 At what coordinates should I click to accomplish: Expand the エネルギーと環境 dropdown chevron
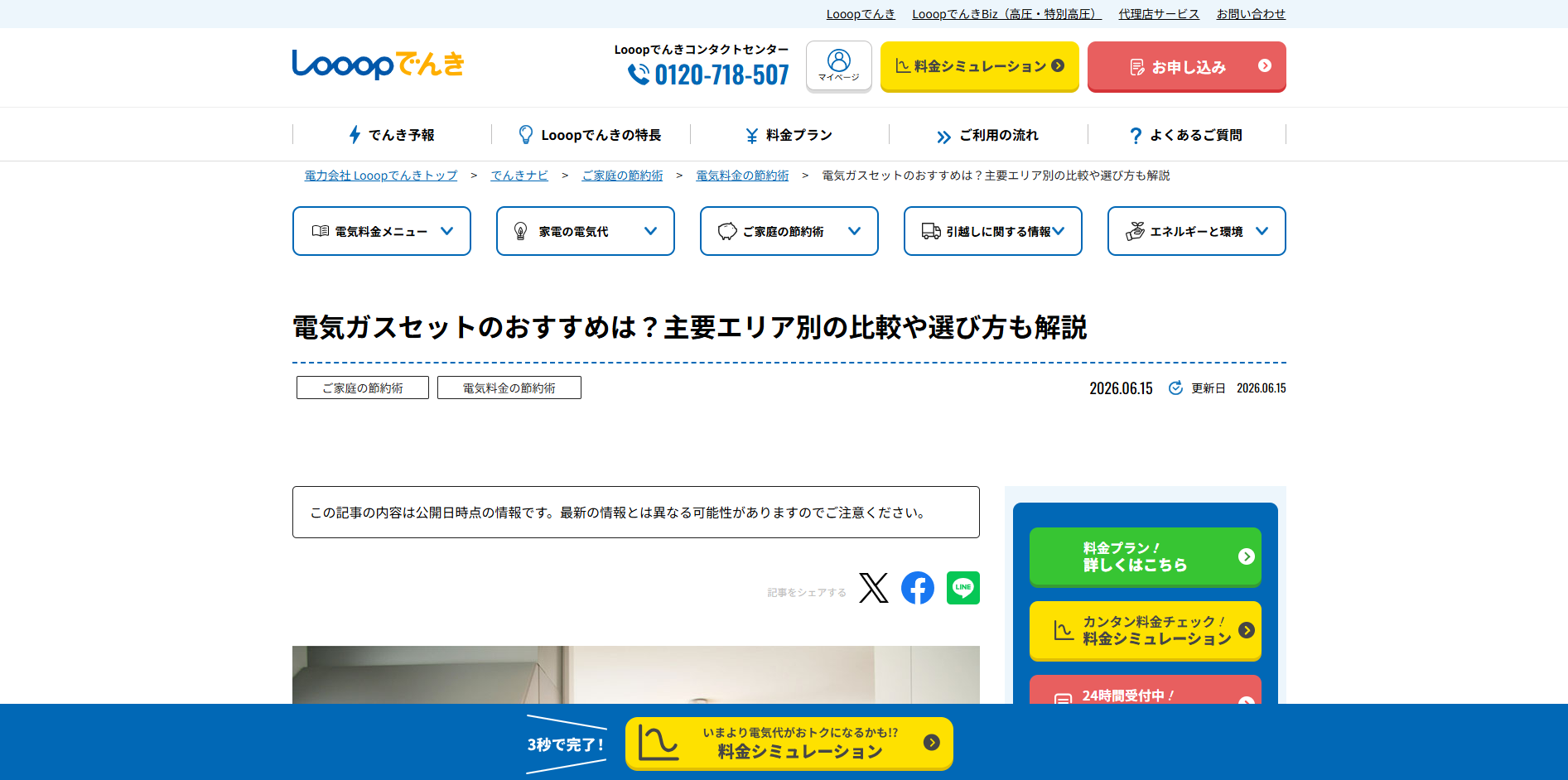[x=1262, y=231]
